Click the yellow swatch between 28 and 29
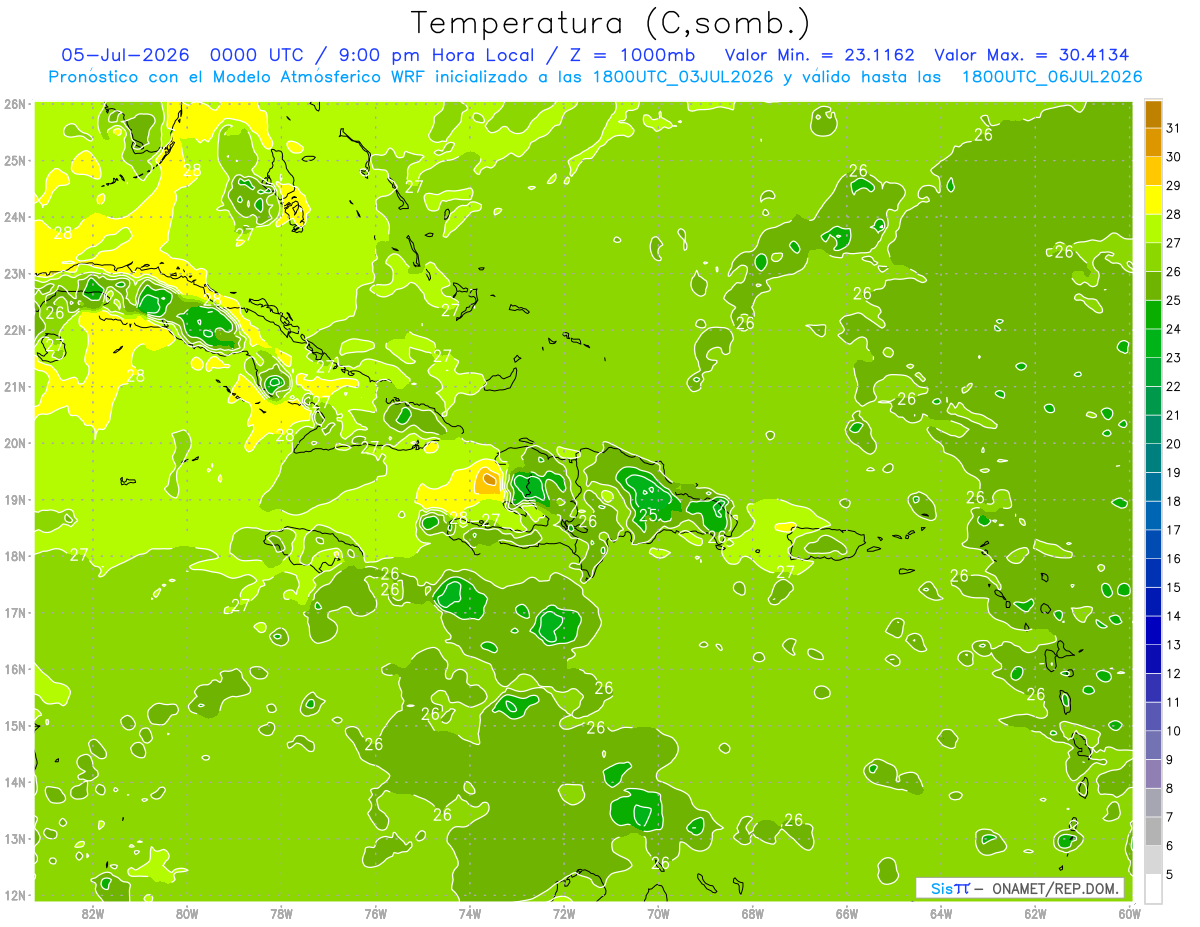The image size is (1200, 927). 1153,200
